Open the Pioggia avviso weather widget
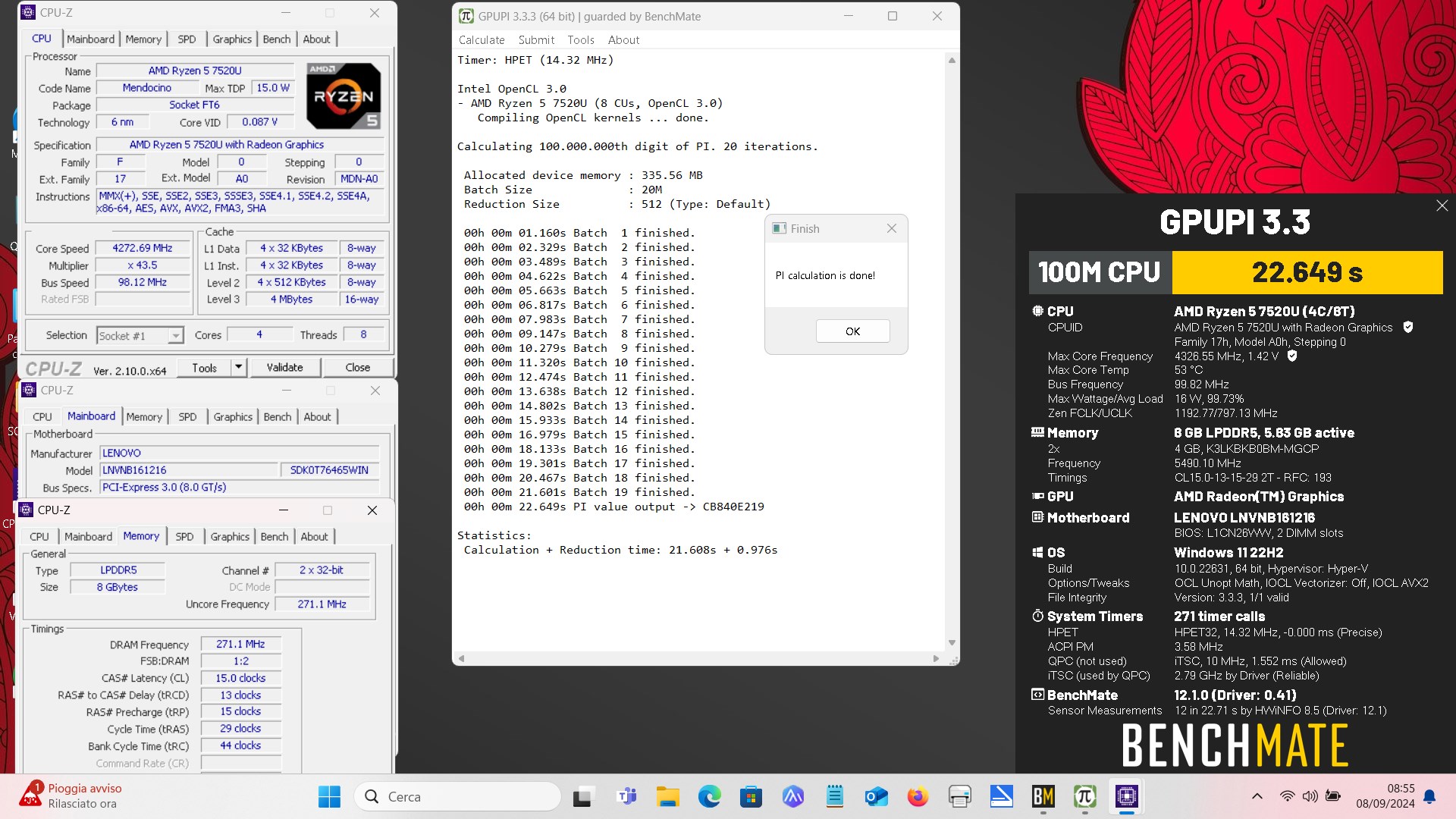This screenshot has width=1456, height=819. click(x=71, y=796)
